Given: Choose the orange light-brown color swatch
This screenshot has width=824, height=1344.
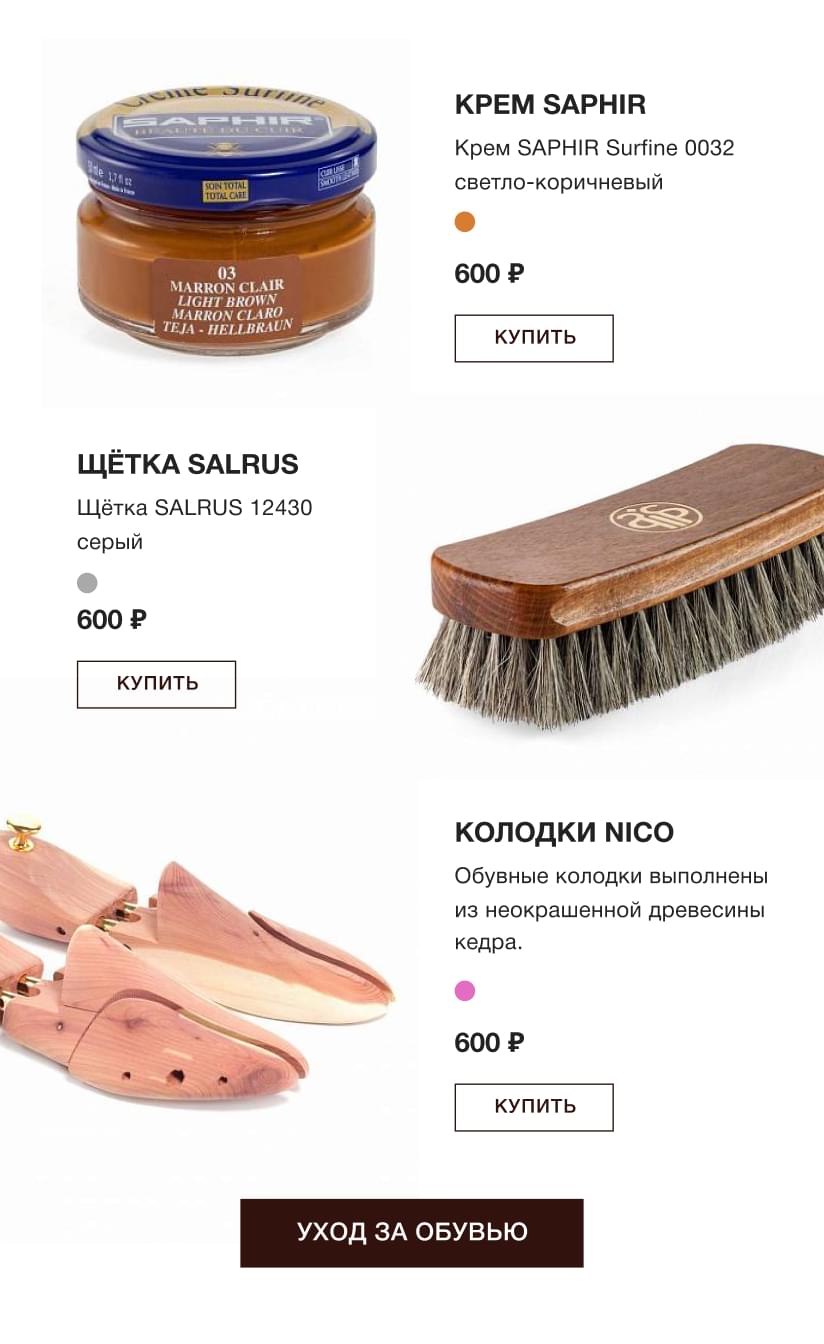Looking at the screenshot, I should [465, 222].
